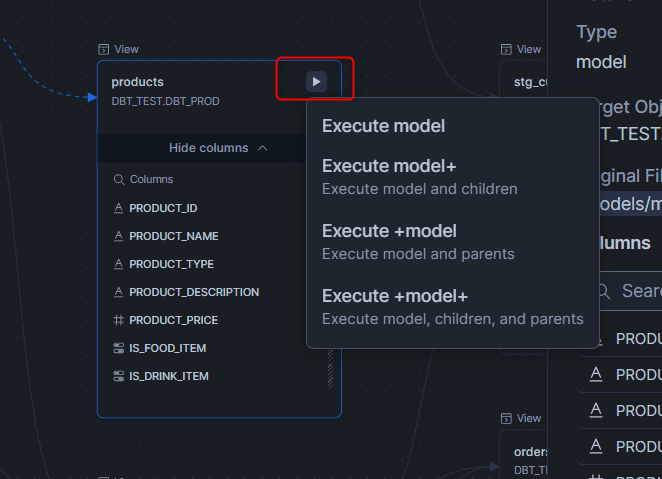
Task: Click the magnifier icon next to Columns
Action: coord(119,180)
